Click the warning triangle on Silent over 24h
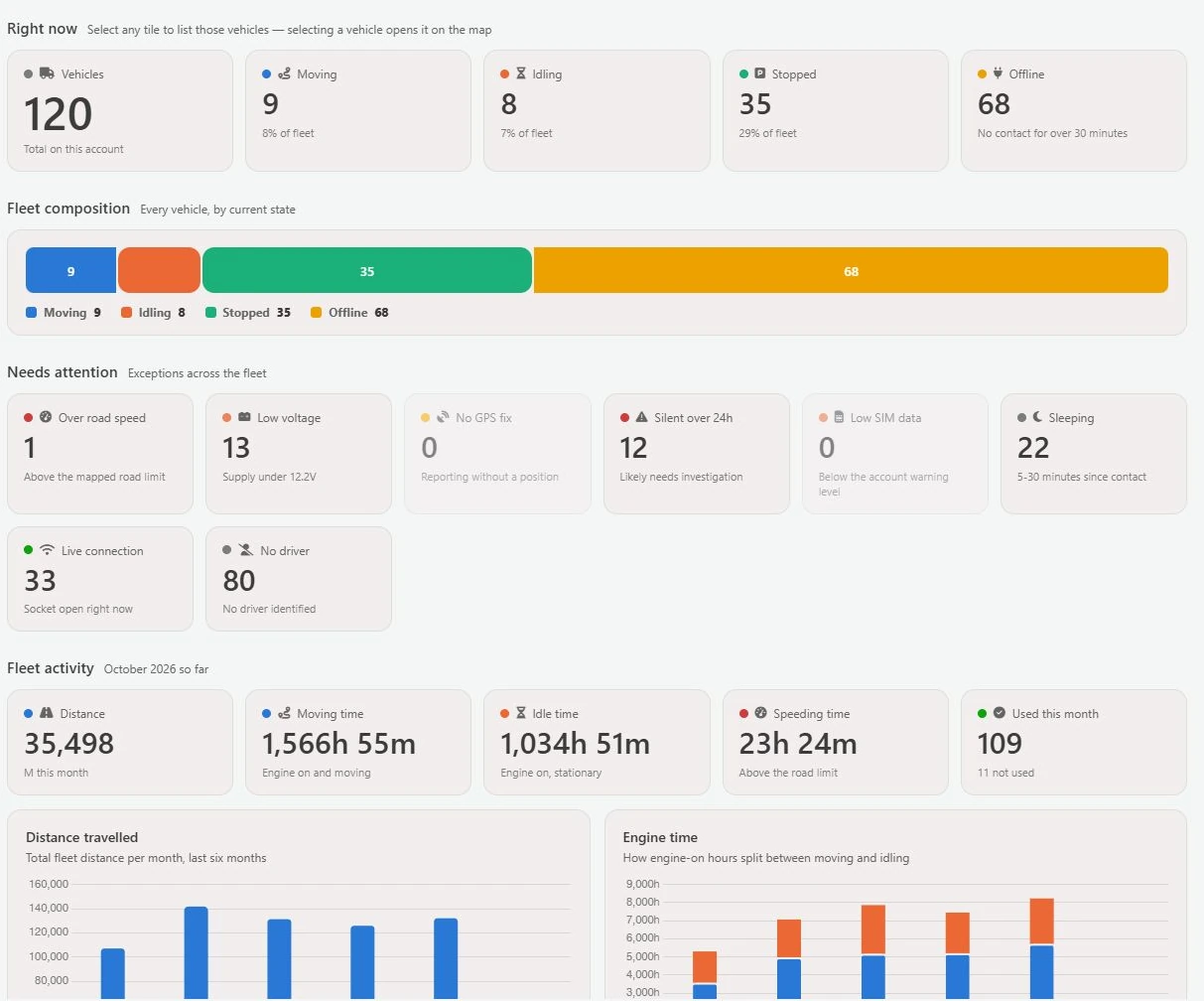The image size is (1204, 1001). pyautogui.click(x=641, y=417)
